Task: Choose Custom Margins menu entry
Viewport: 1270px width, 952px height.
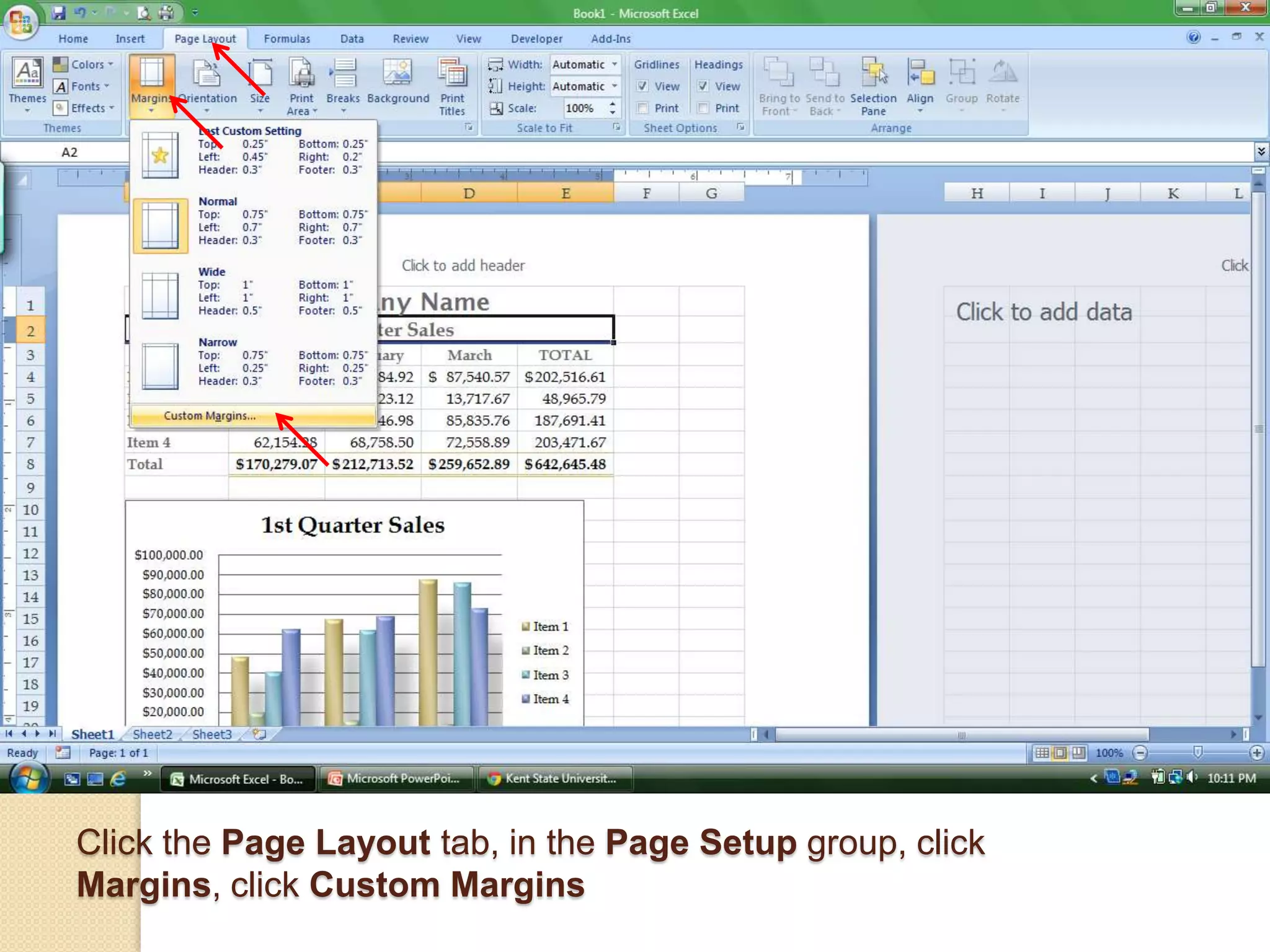Action: coord(253,415)
